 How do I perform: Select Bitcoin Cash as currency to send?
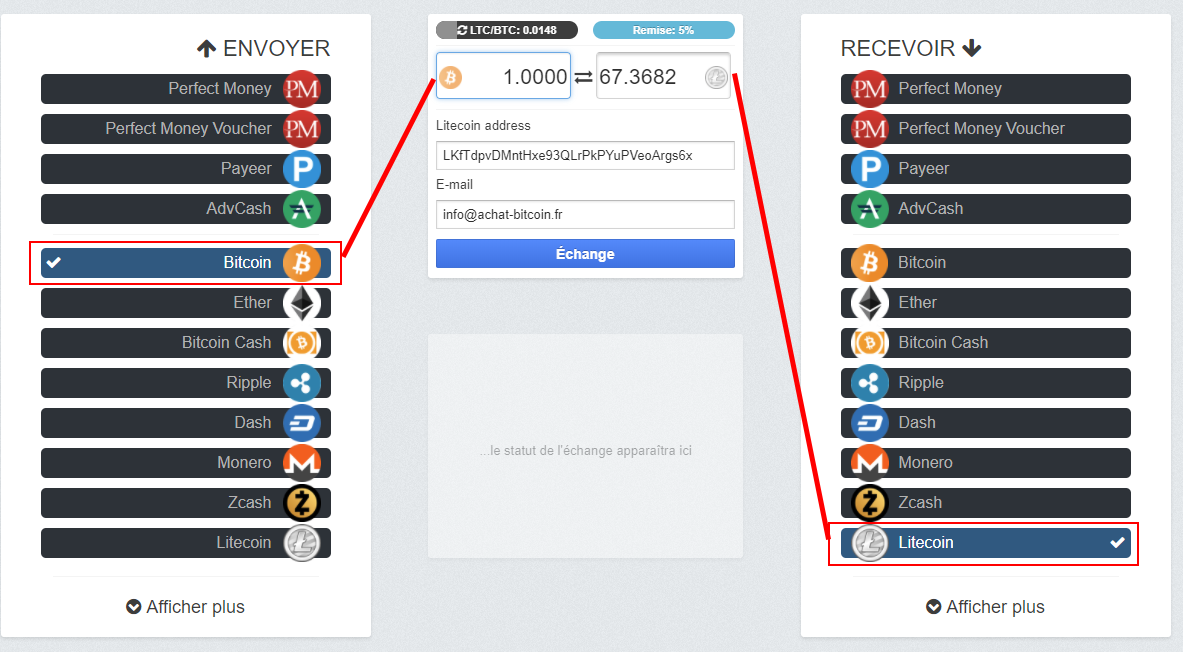[x=186, y=343]
